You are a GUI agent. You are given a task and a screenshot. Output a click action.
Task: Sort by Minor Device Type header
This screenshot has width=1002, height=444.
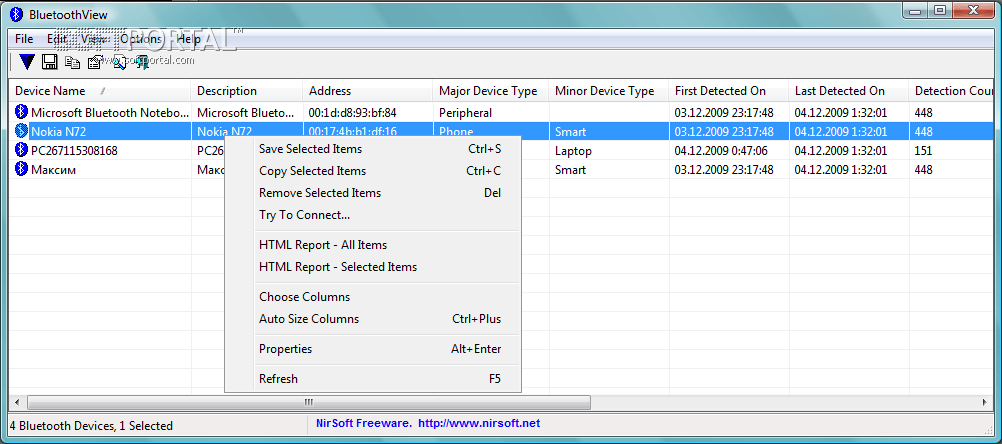pos(608,91)
